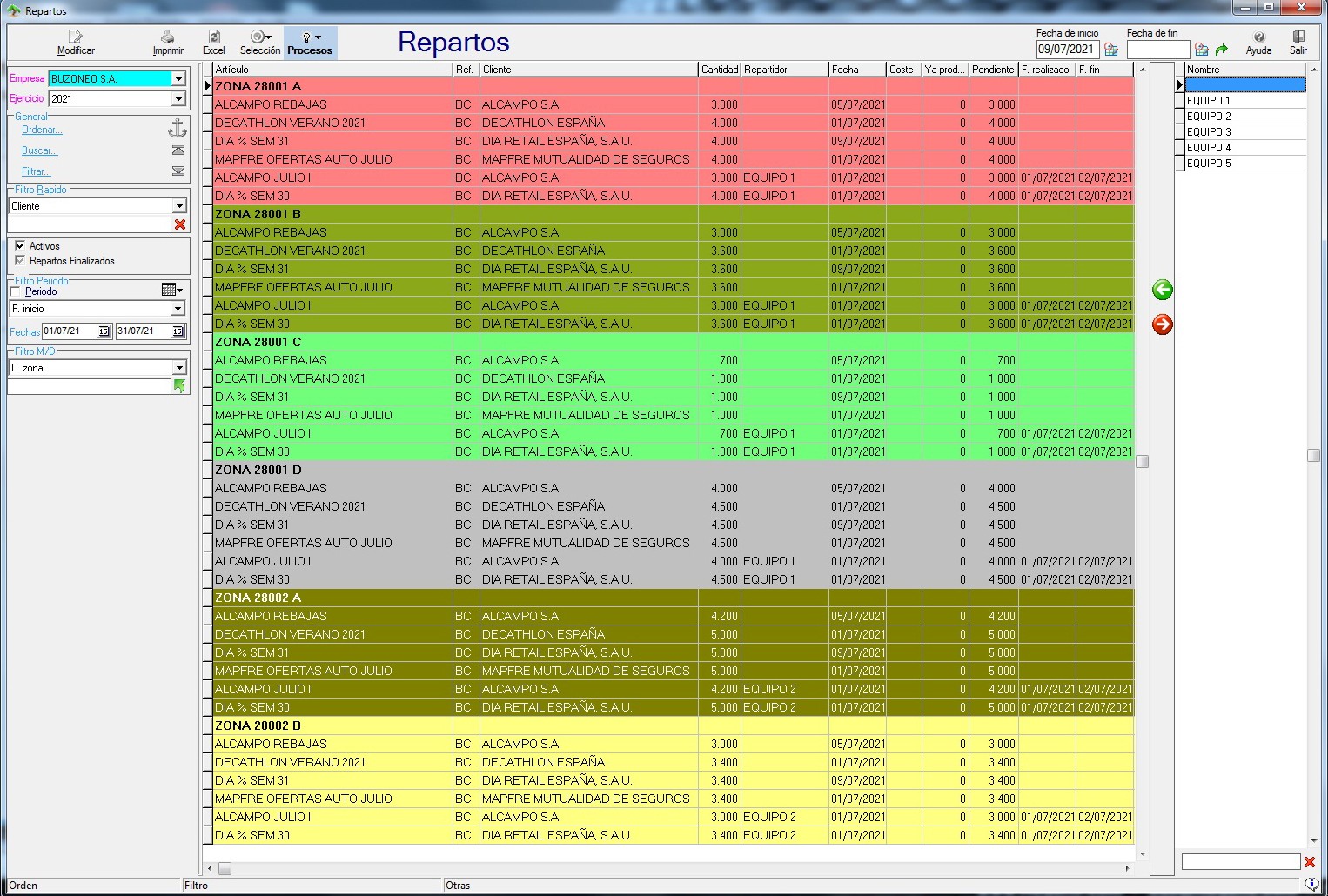Image resolution: width=1328 pixels, height=896 pixels.
Task: Select the ZONA 28002 B header row
Action: (674, 725)
